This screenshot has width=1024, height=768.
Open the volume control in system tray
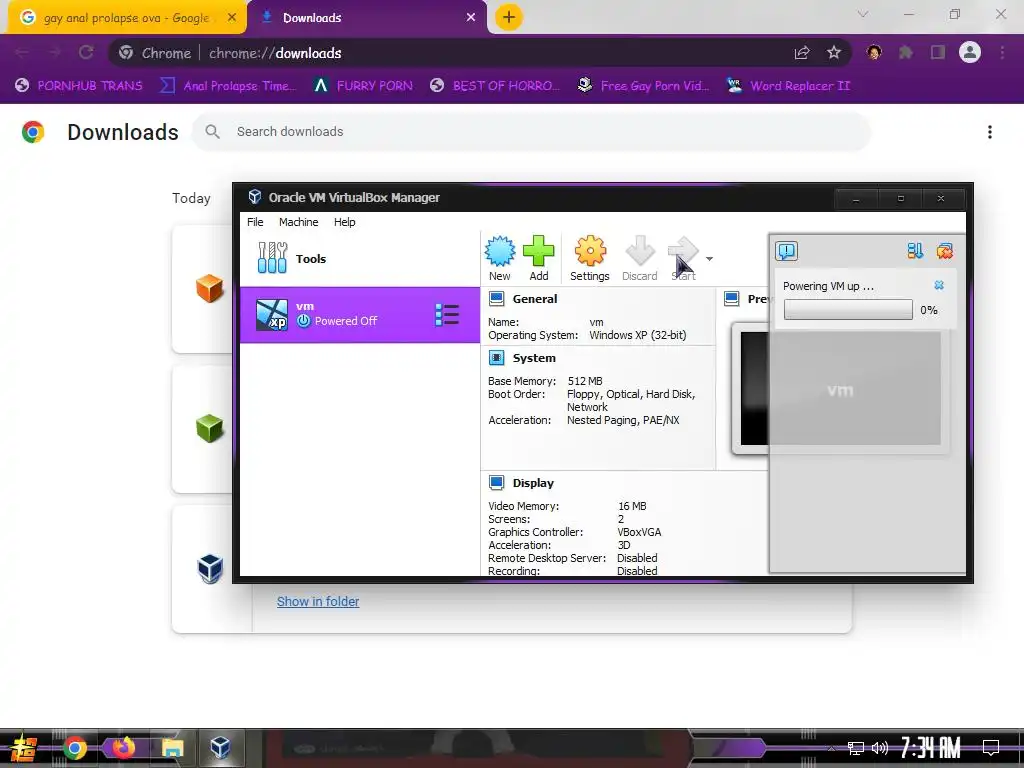(x=880, y=748)
